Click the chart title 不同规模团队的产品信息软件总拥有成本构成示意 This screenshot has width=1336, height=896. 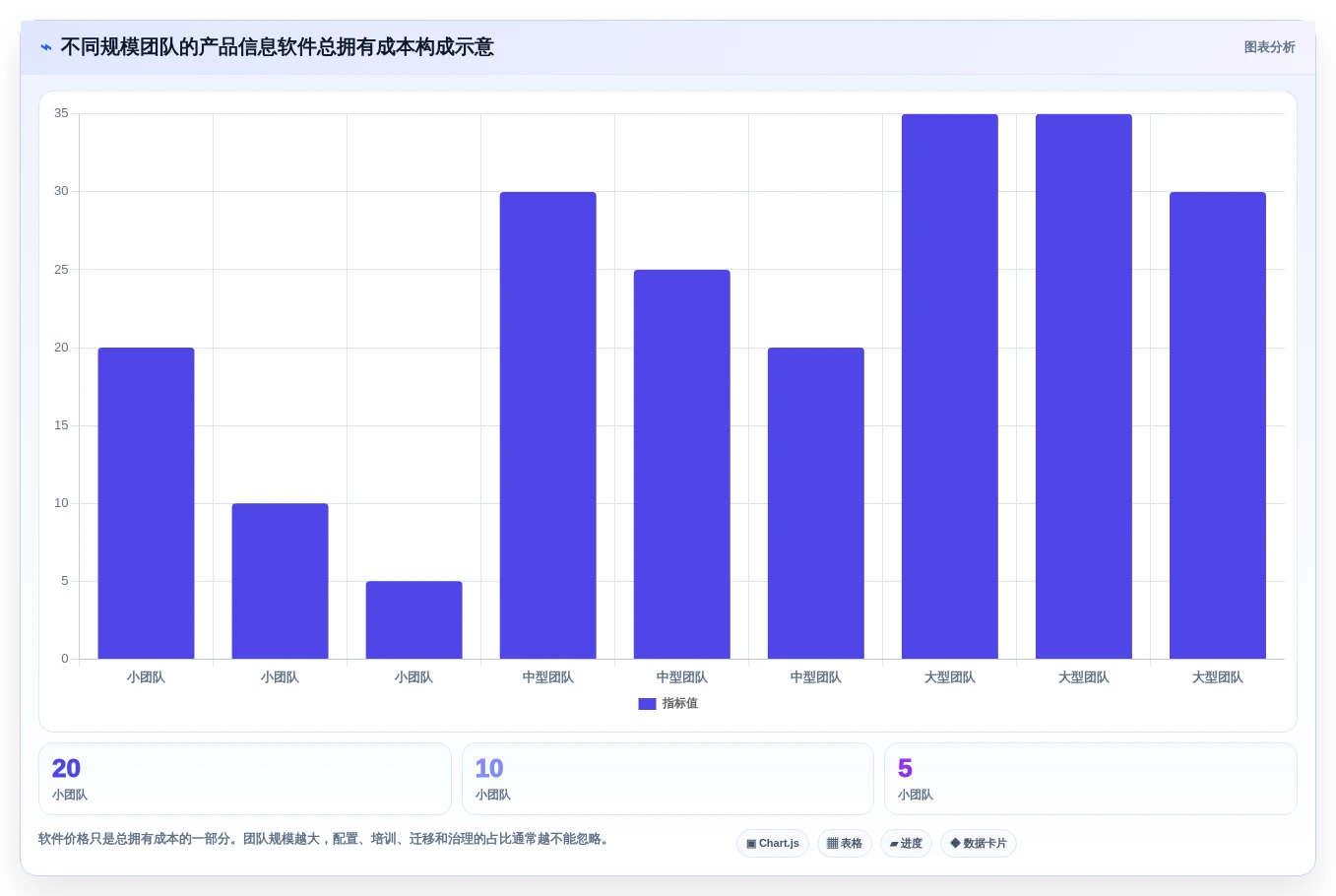[x=277, y=47]
